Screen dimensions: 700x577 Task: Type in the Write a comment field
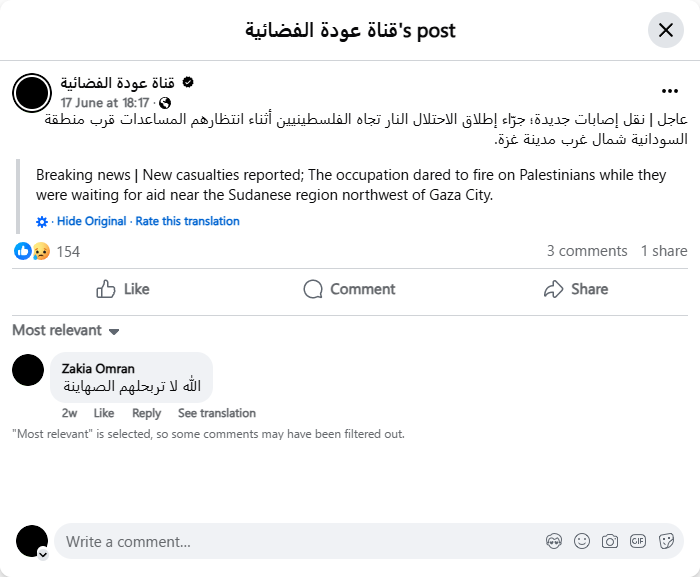point(300,541)
